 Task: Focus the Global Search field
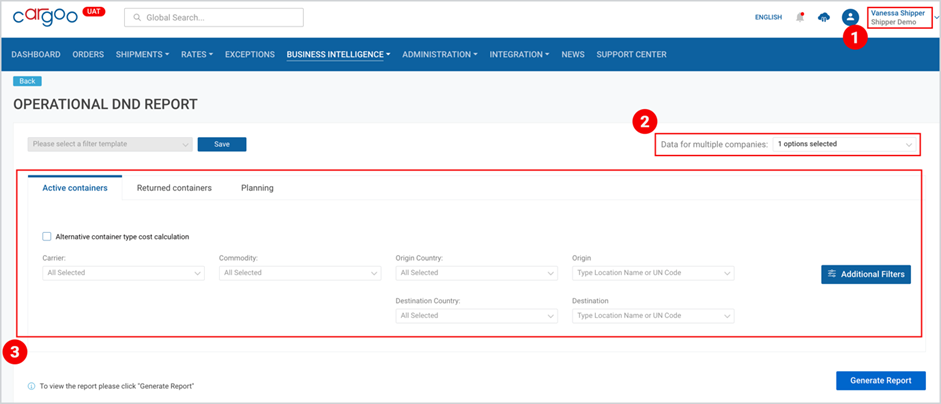[214, 18]
